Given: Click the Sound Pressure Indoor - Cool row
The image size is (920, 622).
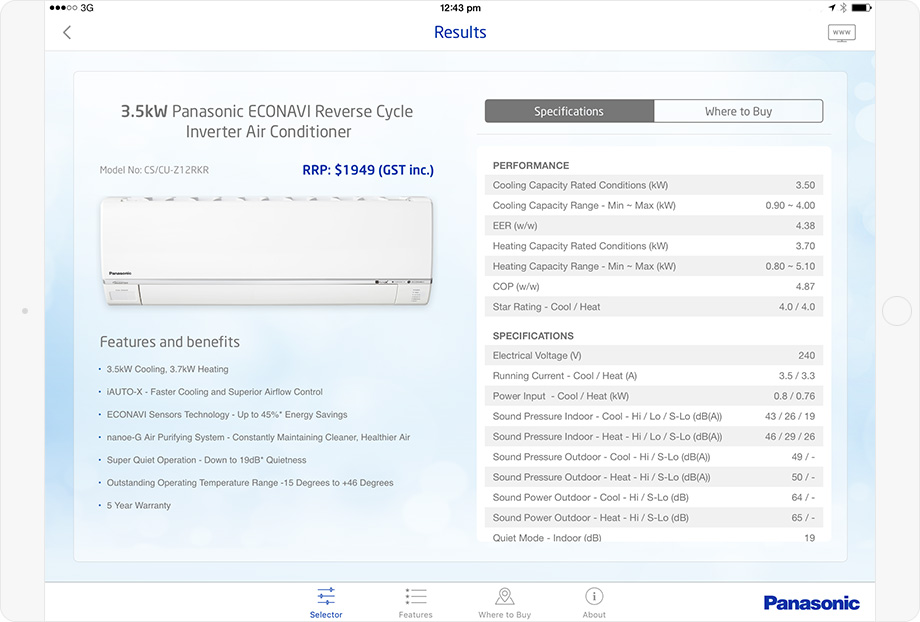Looking at the screenshot, I should [654, 416].
